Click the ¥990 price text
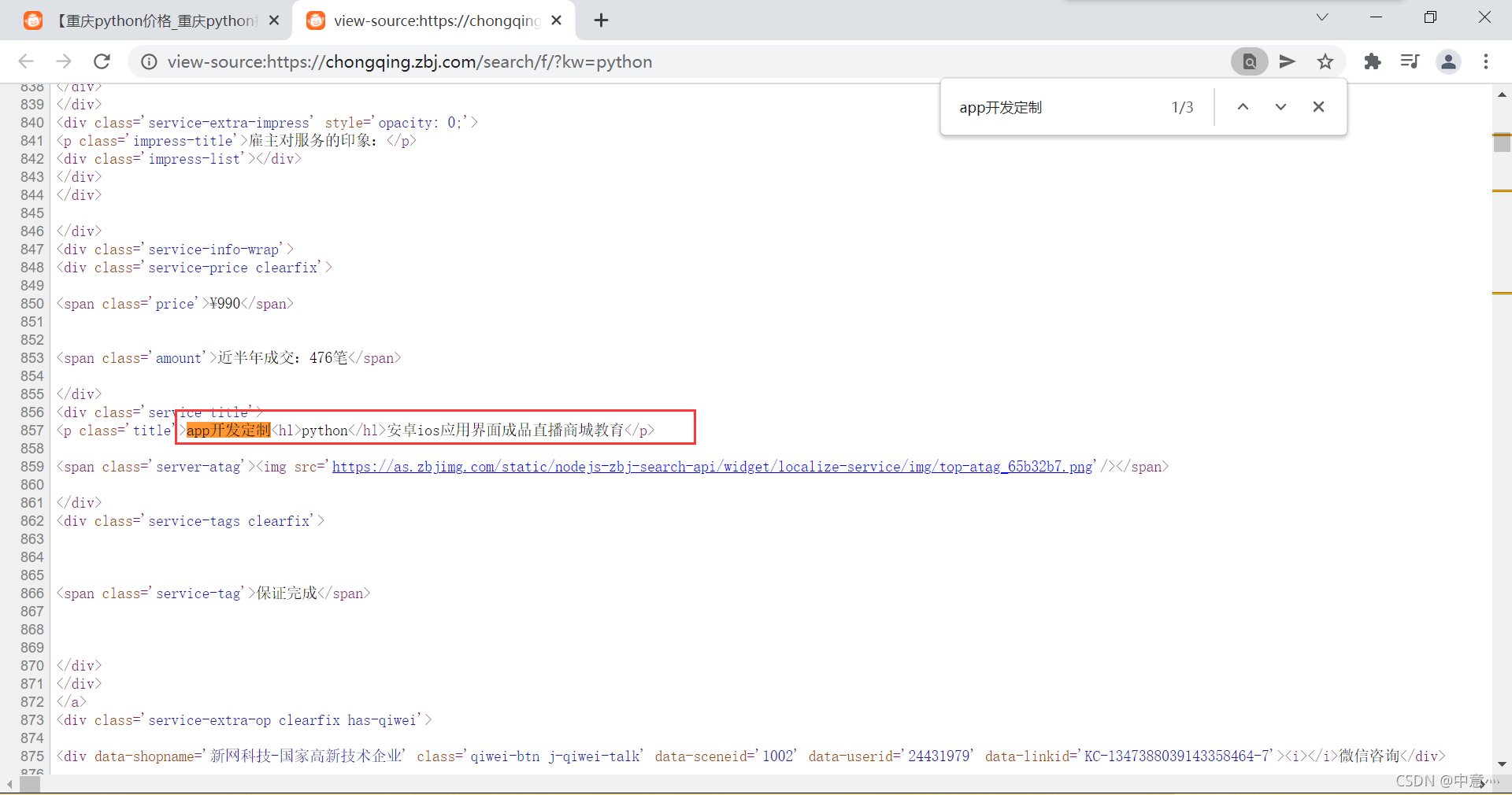Viewport: 1512px width, 795px height. pos(225,304)
